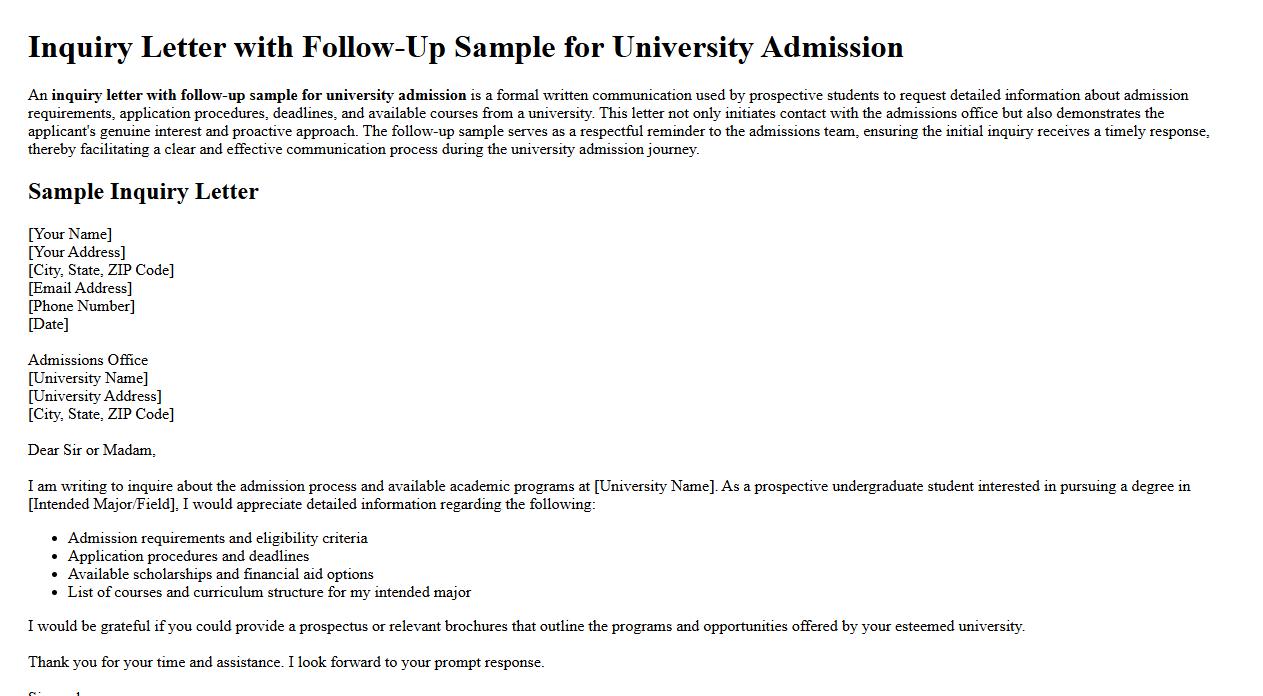Click the [Your Name] placeholder line
This screenshot has height=696, width=1263.
click(x=70, y=234)
